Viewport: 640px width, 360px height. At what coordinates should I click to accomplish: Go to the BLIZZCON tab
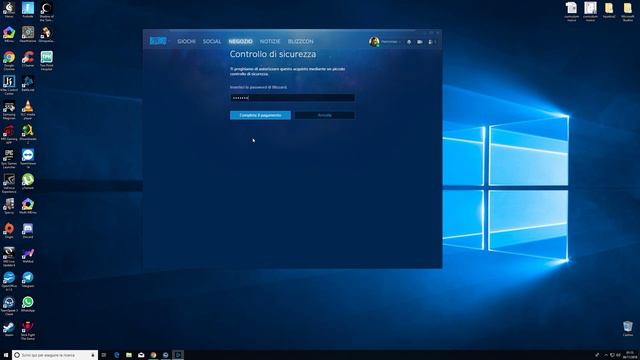(x=300, y=41)
